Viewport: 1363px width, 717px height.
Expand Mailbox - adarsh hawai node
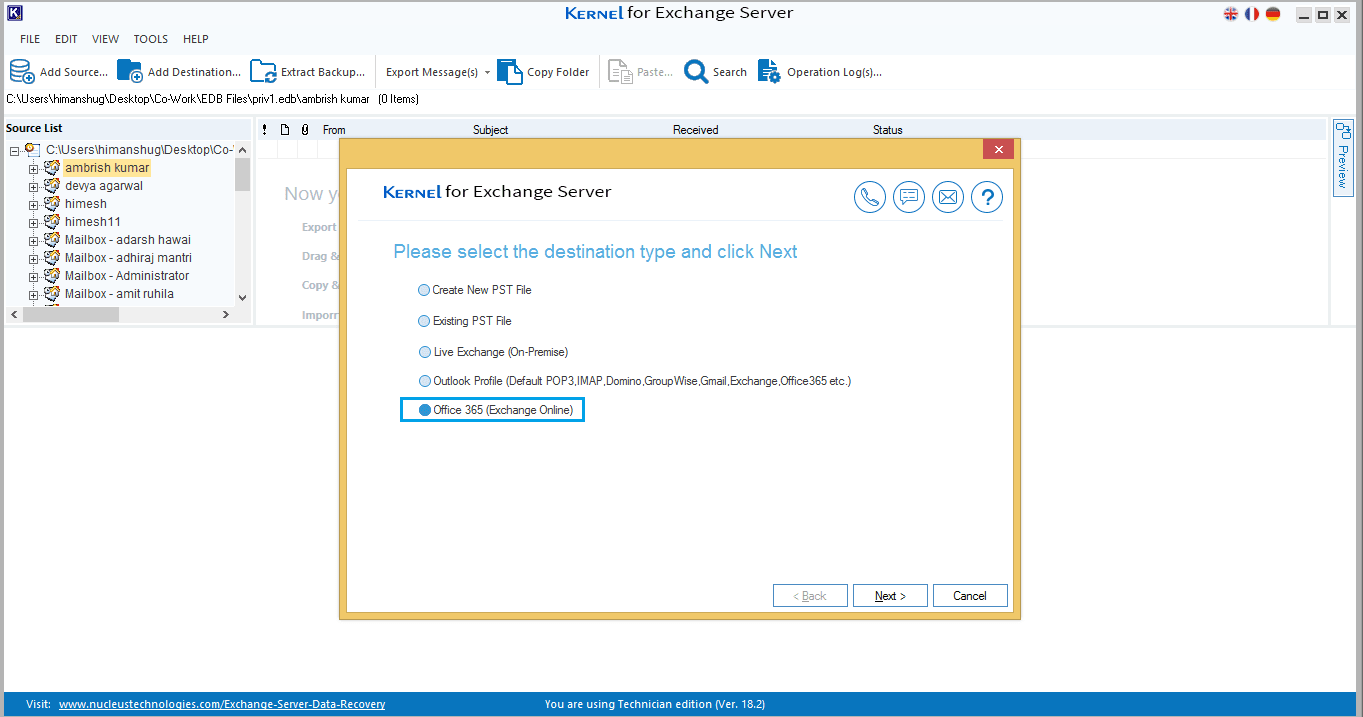[x=33, y=241]
